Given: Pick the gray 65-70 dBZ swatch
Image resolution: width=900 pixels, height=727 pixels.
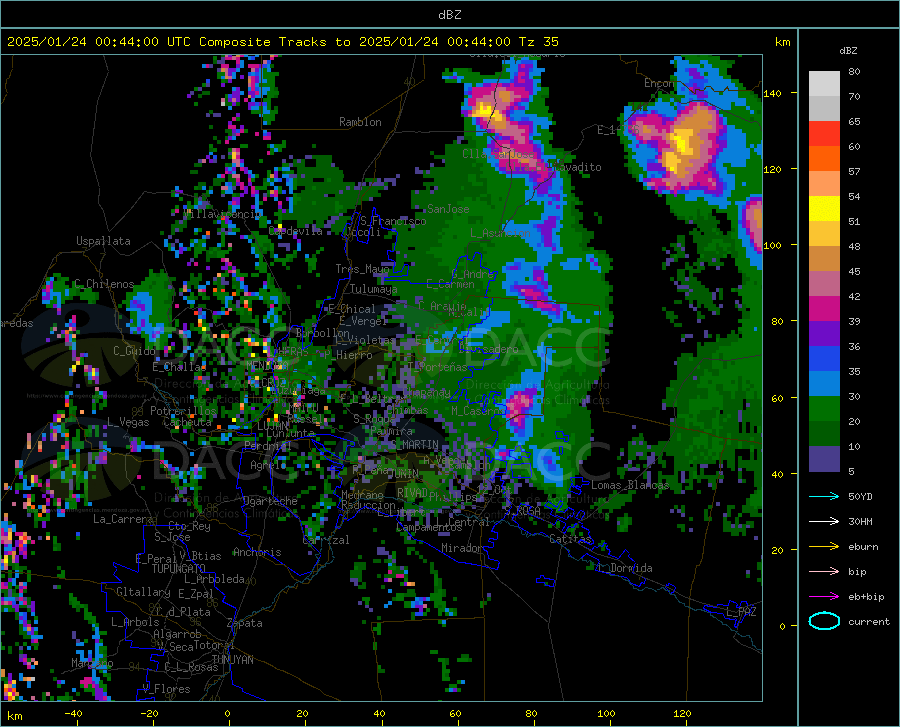Looking at the screenshot, I should (x=824, y=109).
